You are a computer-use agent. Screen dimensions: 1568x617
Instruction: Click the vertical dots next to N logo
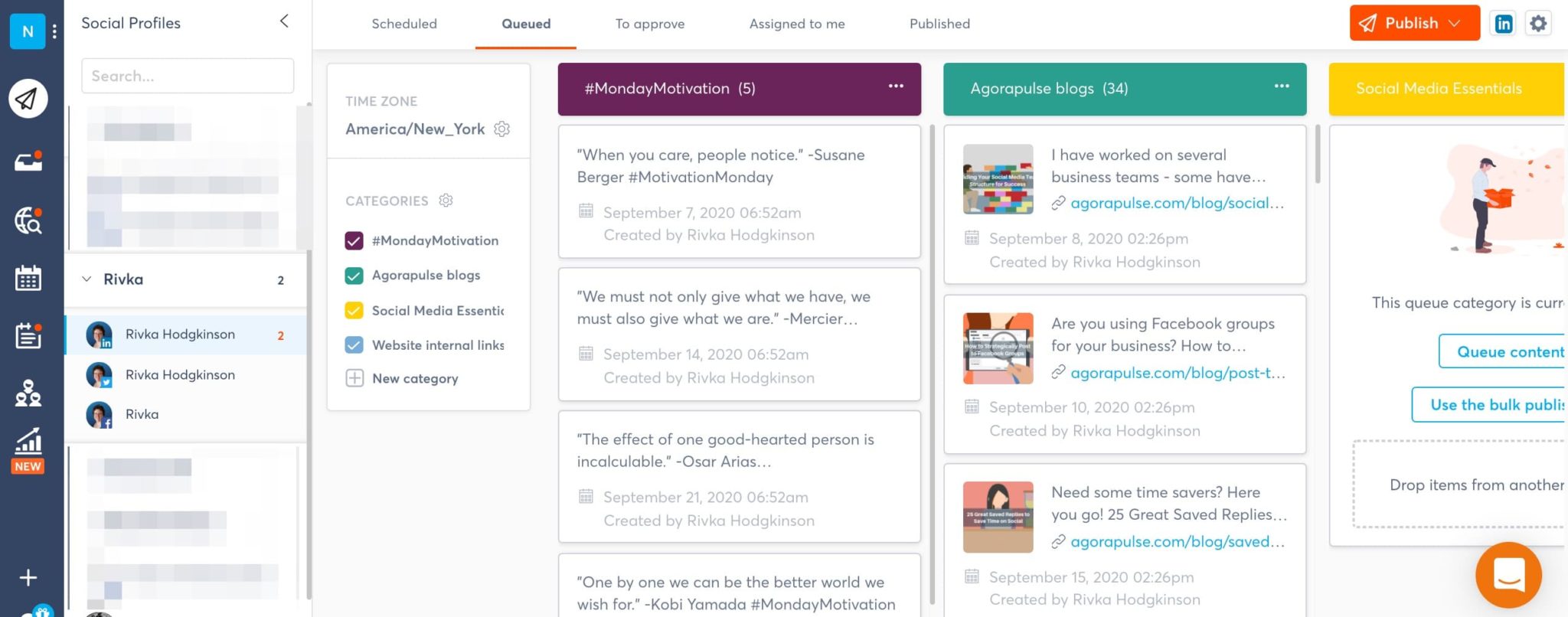click(54, 31)
